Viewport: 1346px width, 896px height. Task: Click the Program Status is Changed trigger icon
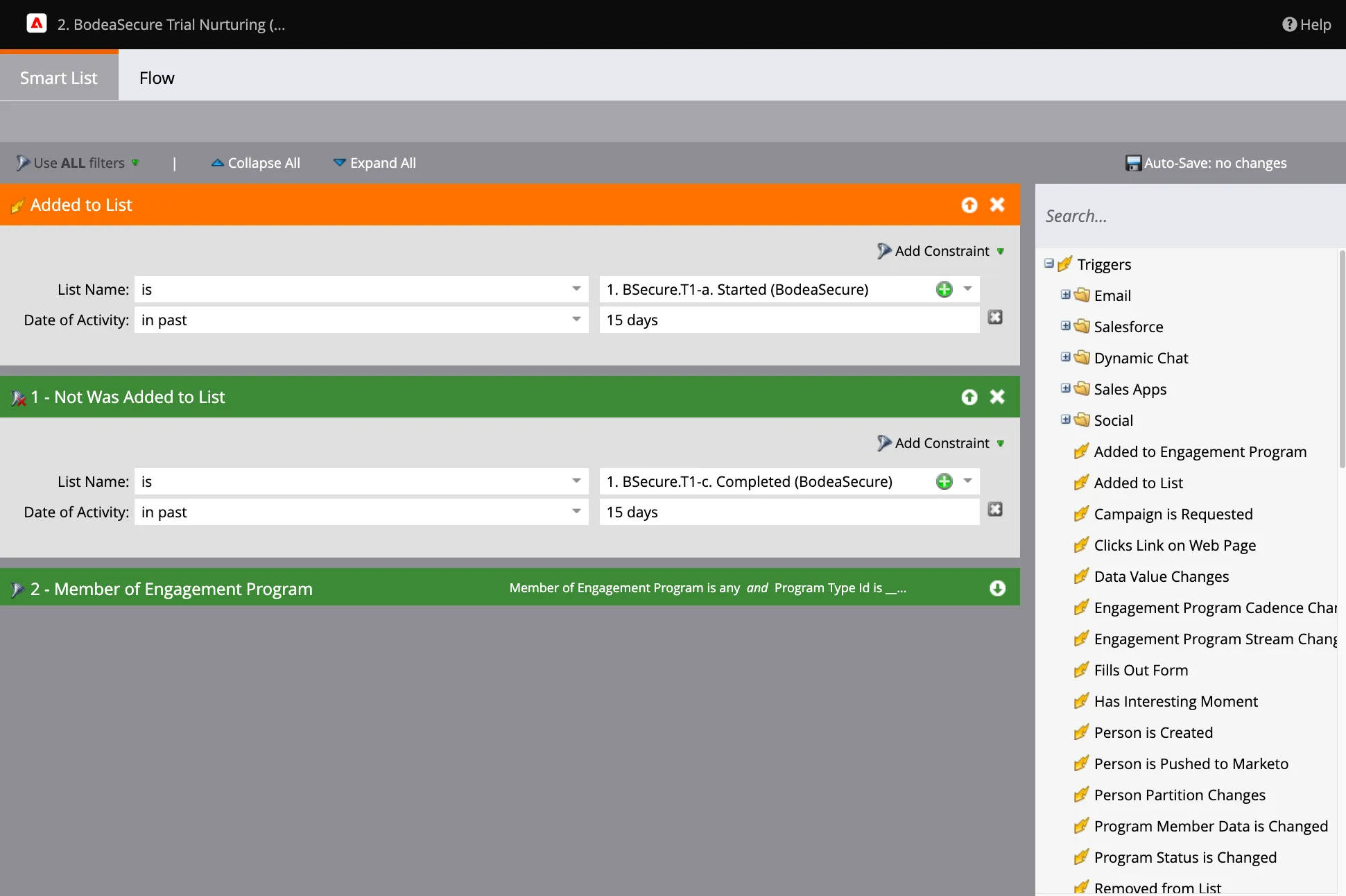click(1081, 857)
